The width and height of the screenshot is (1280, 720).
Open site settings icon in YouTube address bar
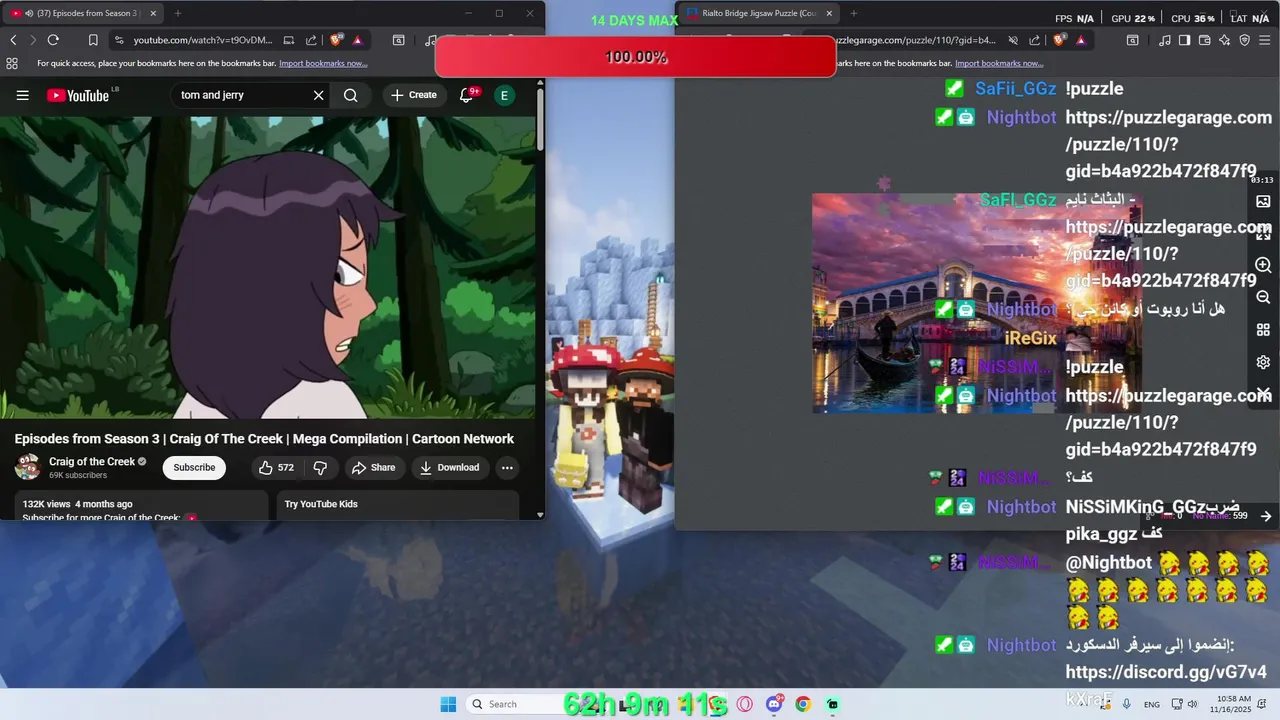(119, 40)
